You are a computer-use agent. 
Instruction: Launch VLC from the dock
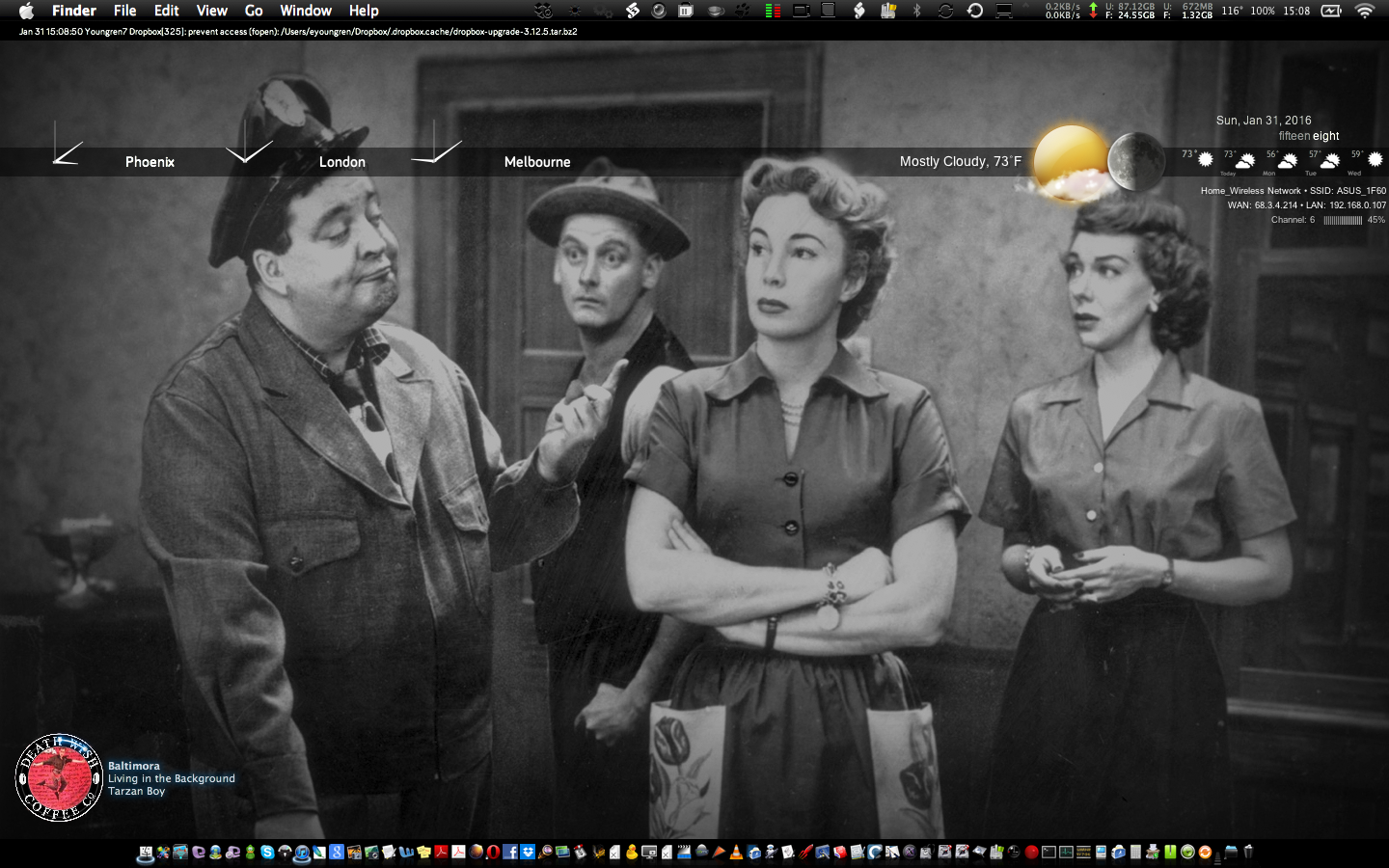coord(736,853)
